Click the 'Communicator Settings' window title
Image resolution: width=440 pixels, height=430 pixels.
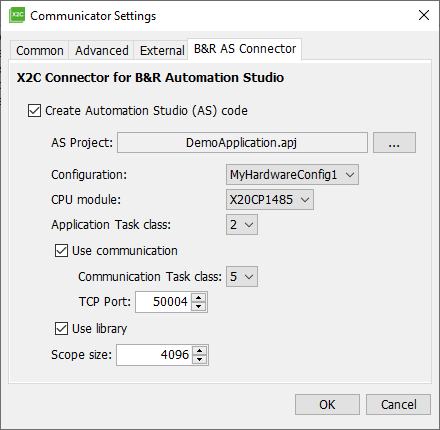pyautogui.click(x=93, y=16)
